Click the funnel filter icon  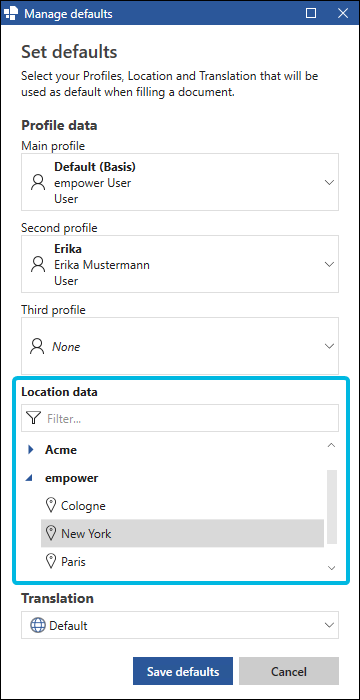[x=33, y=418]
